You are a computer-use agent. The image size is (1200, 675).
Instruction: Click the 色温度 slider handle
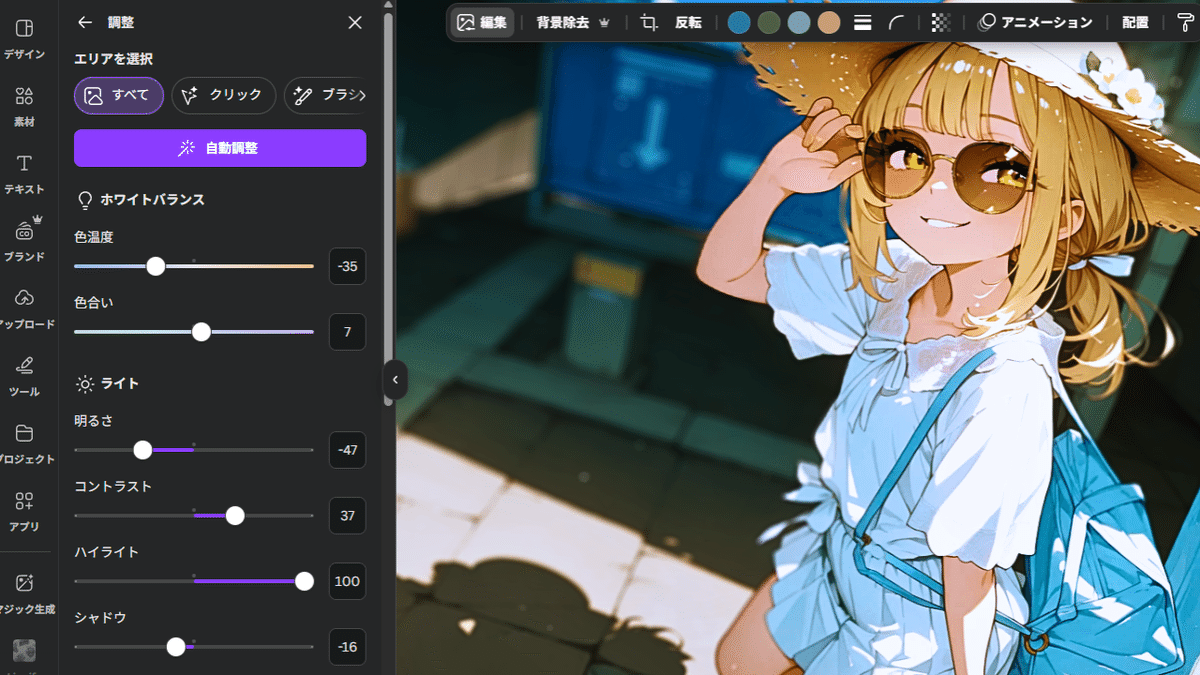pos(155,266)
